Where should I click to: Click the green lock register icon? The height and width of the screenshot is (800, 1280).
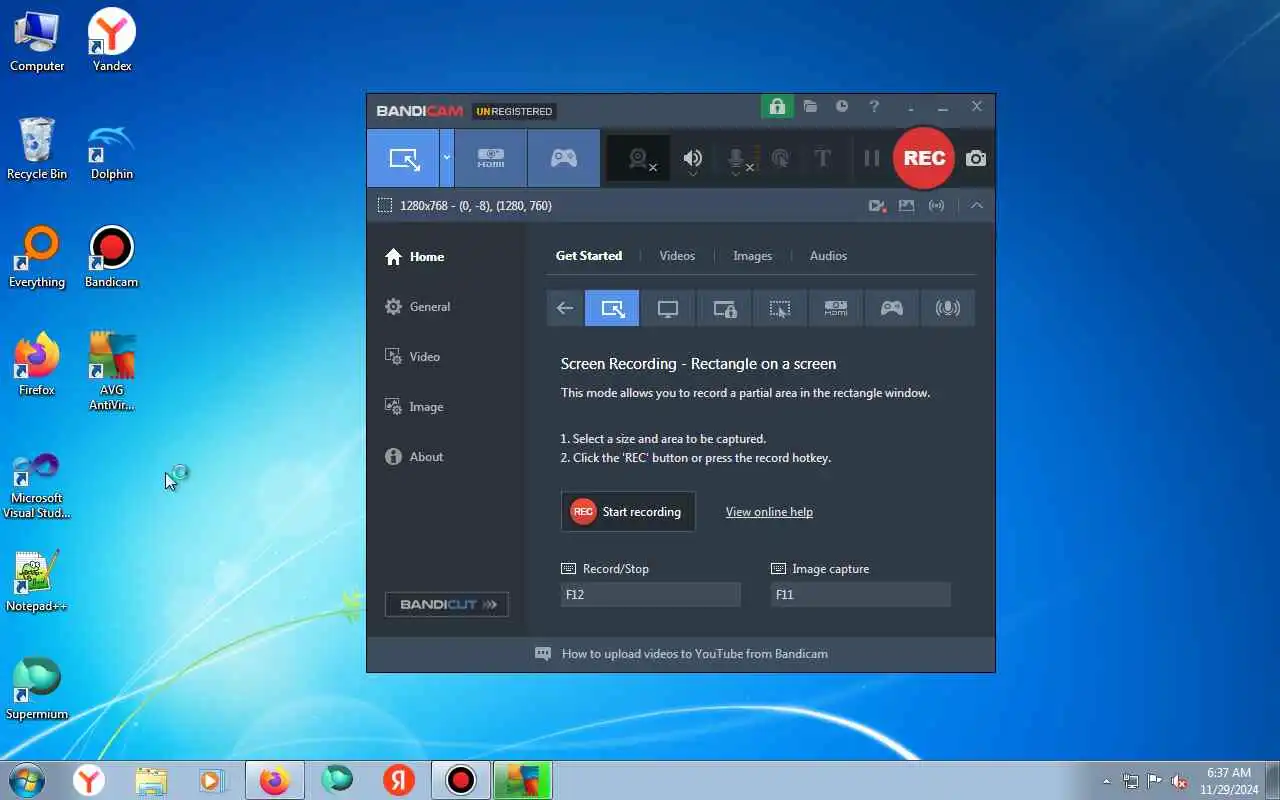tap(777, 106)
